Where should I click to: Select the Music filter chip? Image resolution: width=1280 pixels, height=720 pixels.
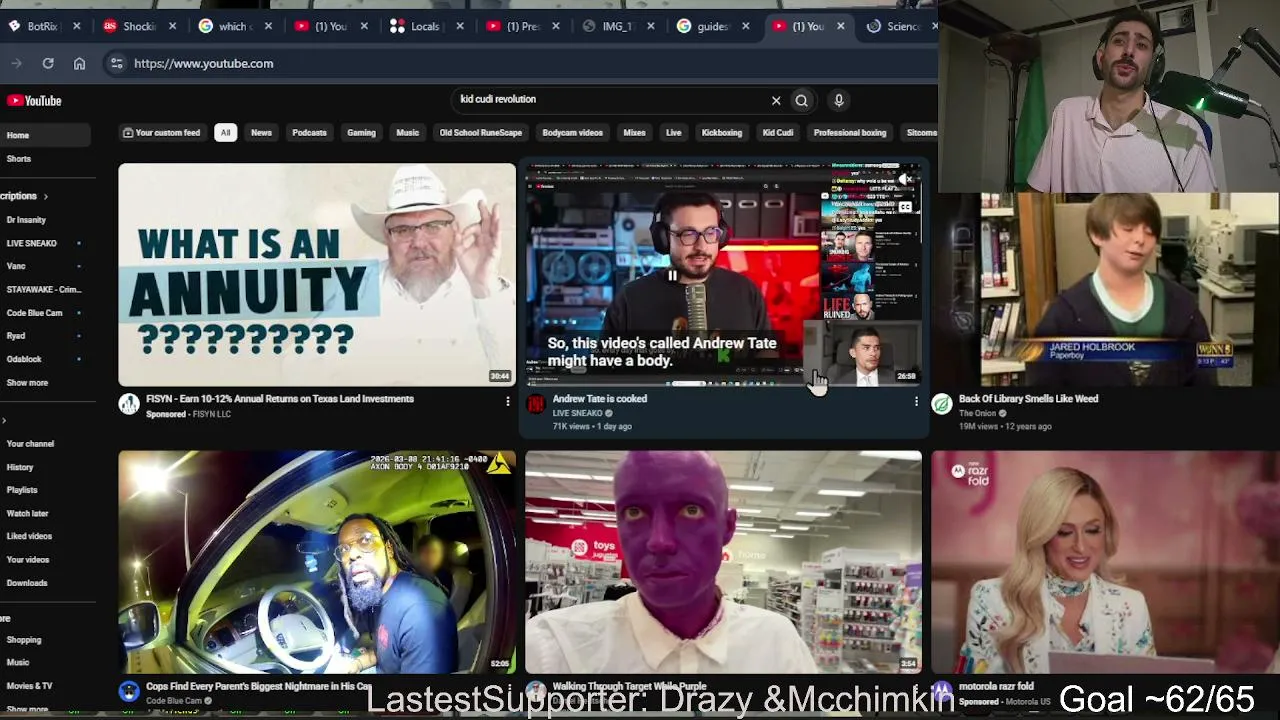pos(407,132)
